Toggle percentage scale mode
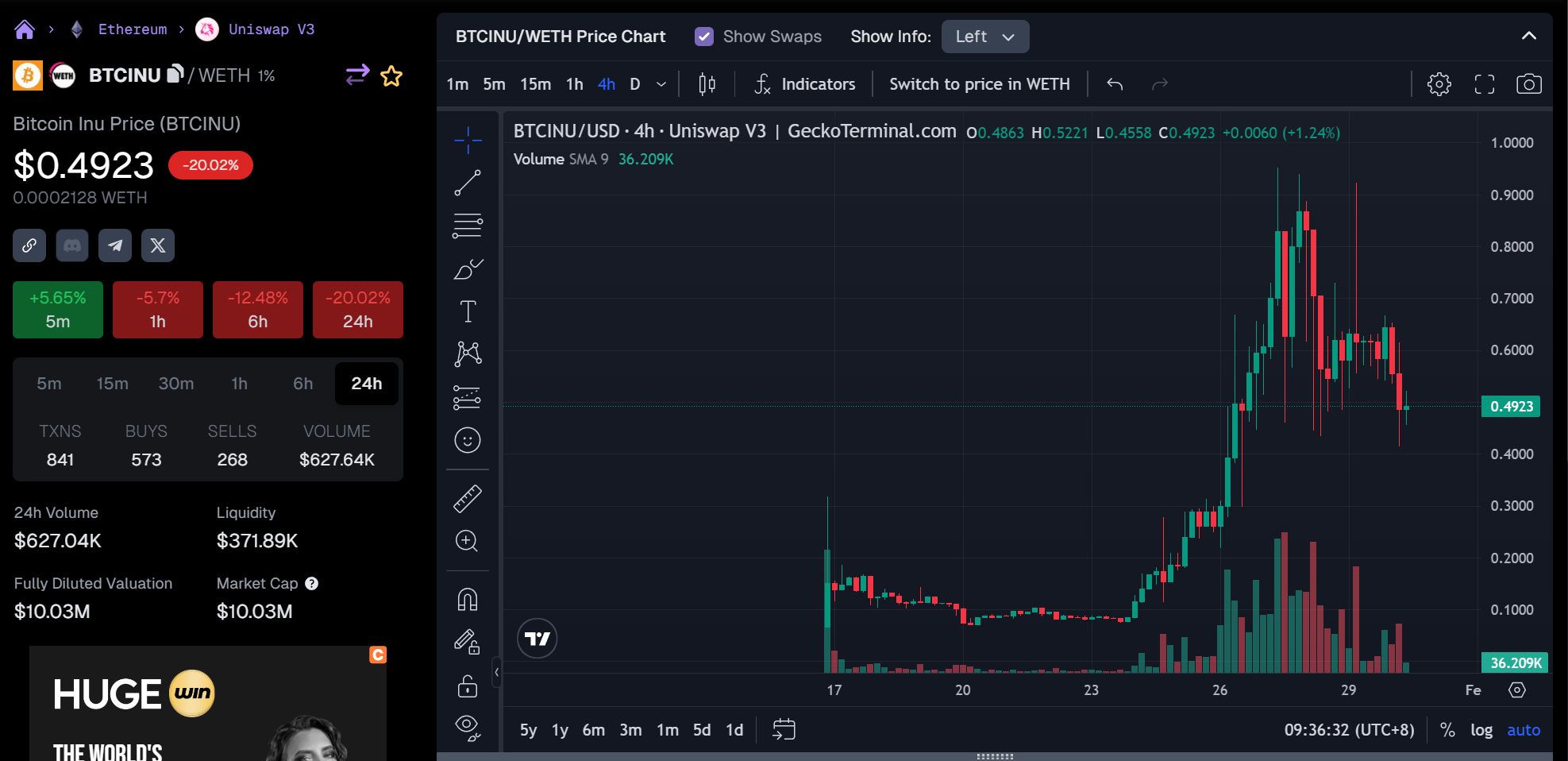This screenshot has height=761, width=1568. 1448,730
